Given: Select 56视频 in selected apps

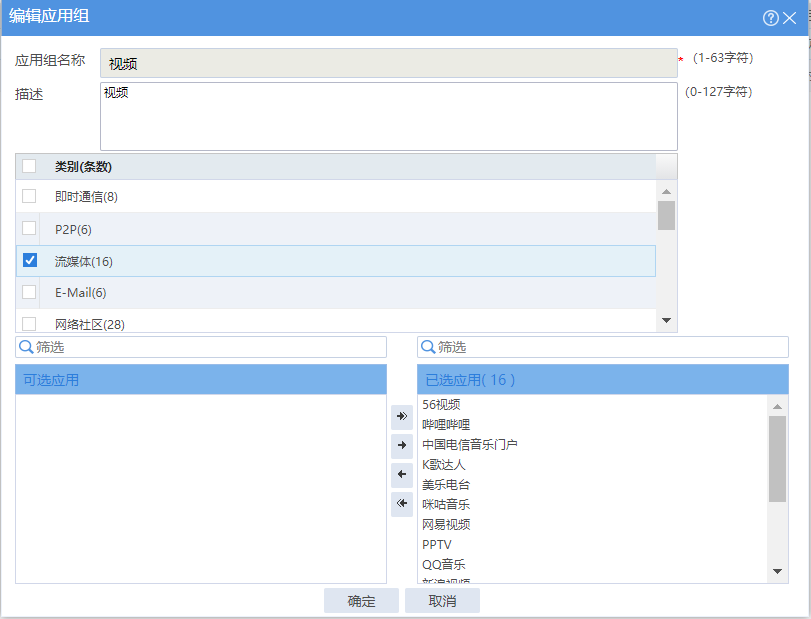Looking at the screenshot, I should 441,404.
